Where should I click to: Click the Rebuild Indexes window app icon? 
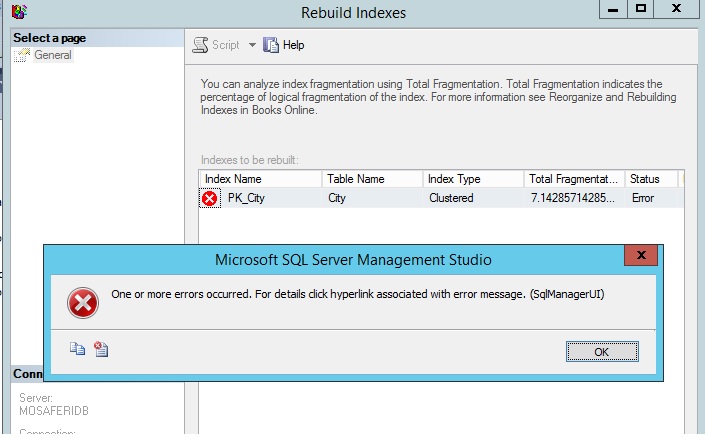point(19,11)
